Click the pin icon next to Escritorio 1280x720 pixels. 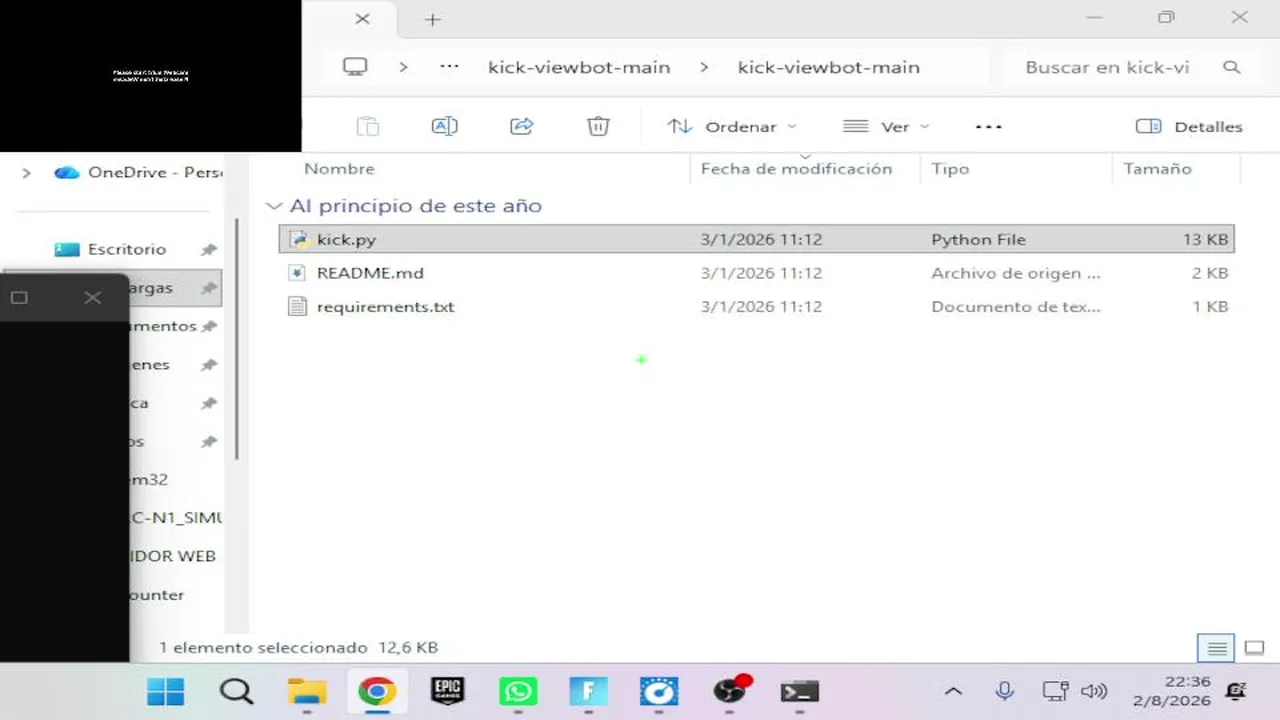point(208,249)
